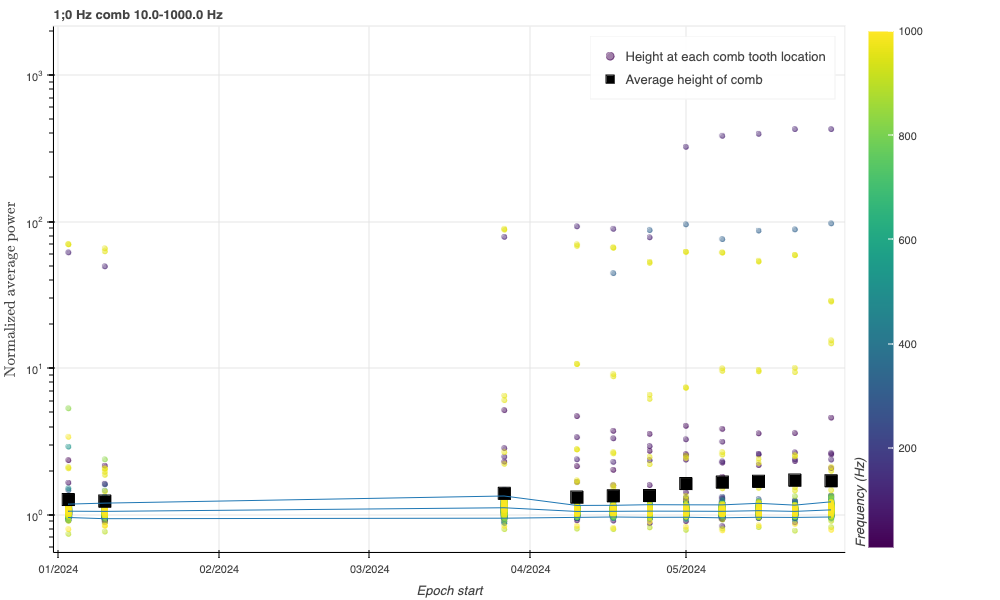Click the 600 color bar tick label
The width and height of the screenshot is (1000, 600).
[908, 240]
